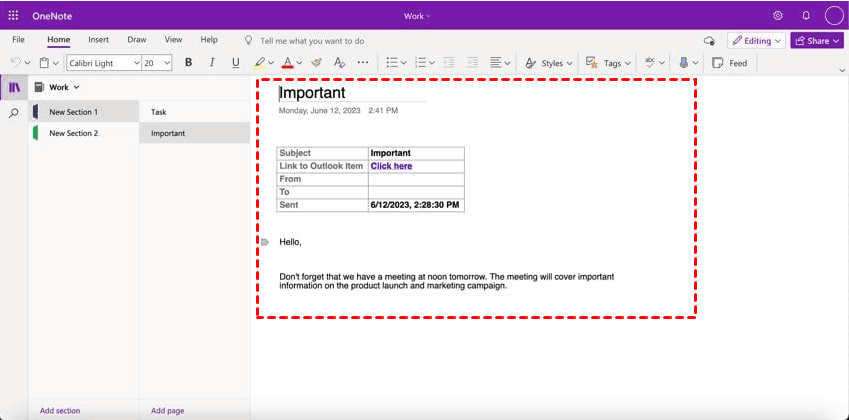Open the app launcher grid
Image resolution: width=849 pixels, height=420 pixels.
point(14,16)
